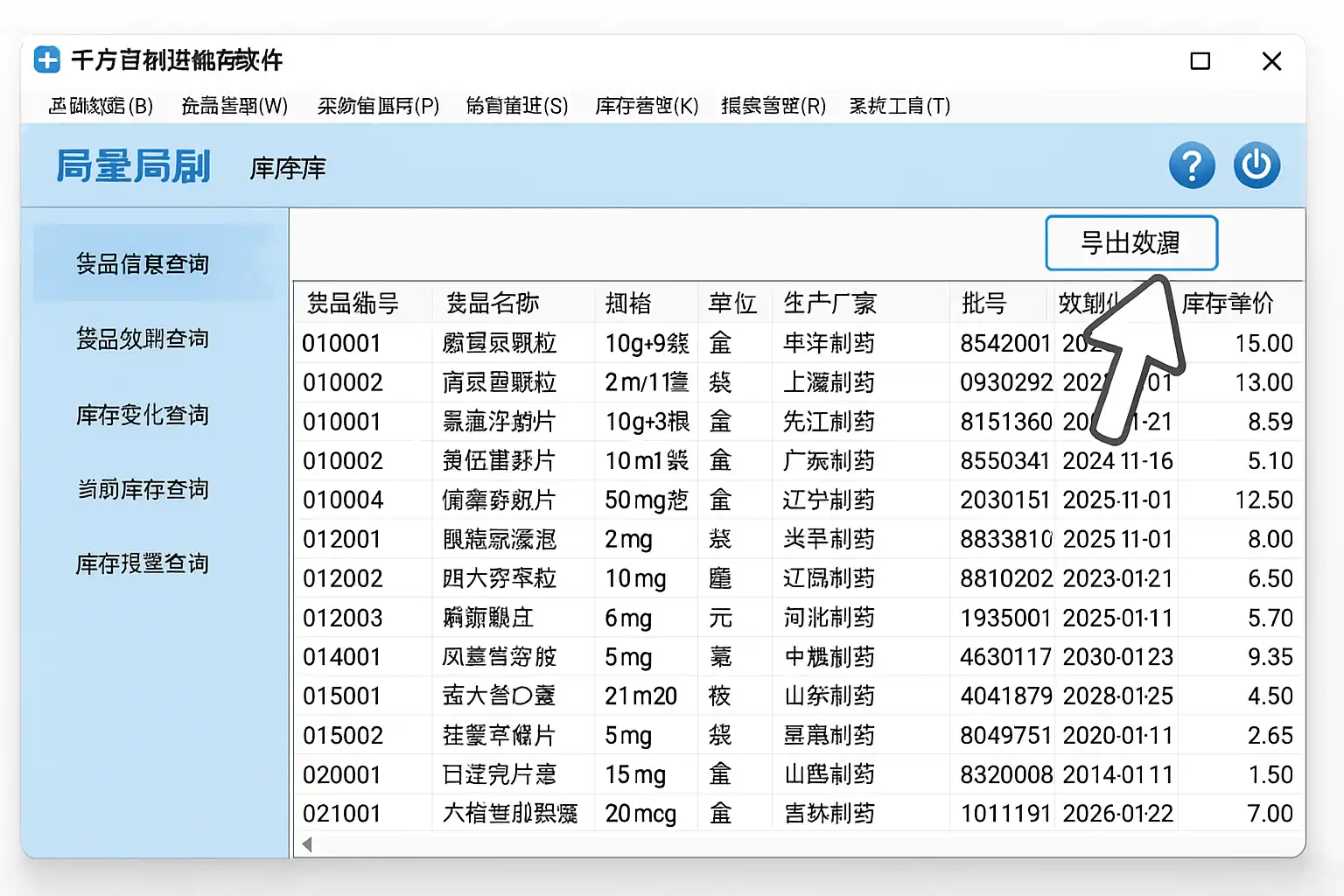Click the blue power button icon
The width and height of the screenshot is (1344, 896).
(1256, 165)
